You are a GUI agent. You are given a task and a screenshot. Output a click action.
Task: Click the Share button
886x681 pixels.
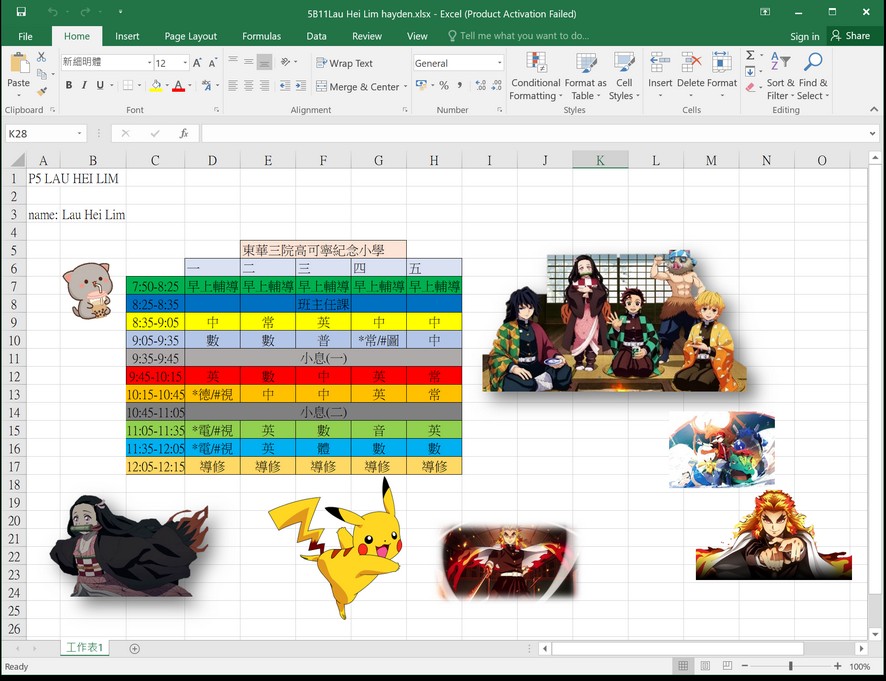pos(850,36)
